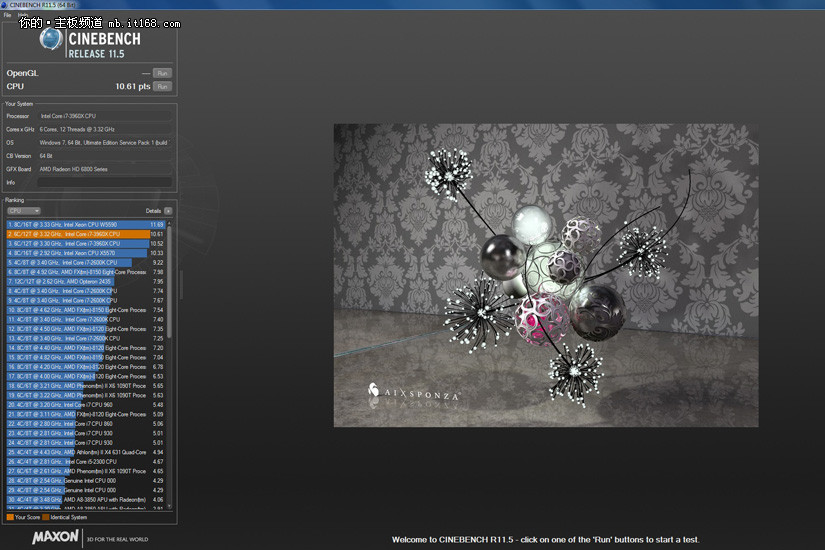
Task: Click the orange Your Score legend swatch
Action: coord(9,517)
